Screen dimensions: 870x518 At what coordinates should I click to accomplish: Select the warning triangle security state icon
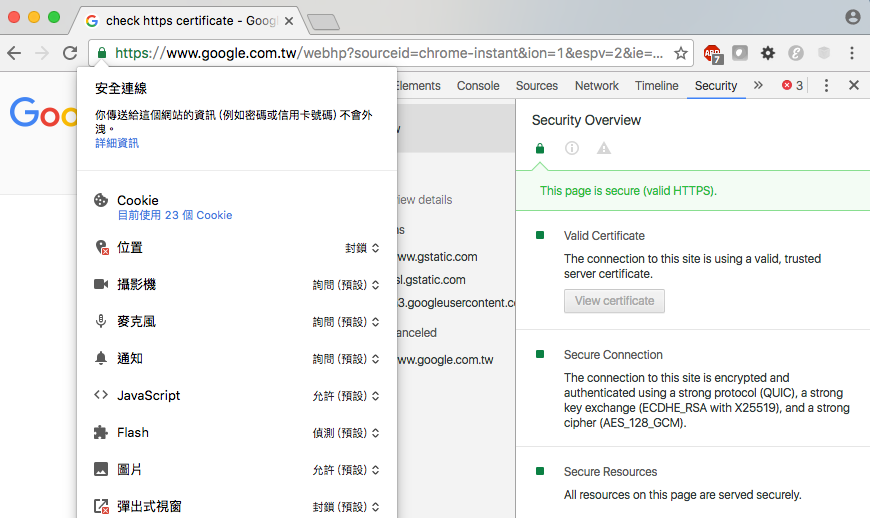(604, 148)
